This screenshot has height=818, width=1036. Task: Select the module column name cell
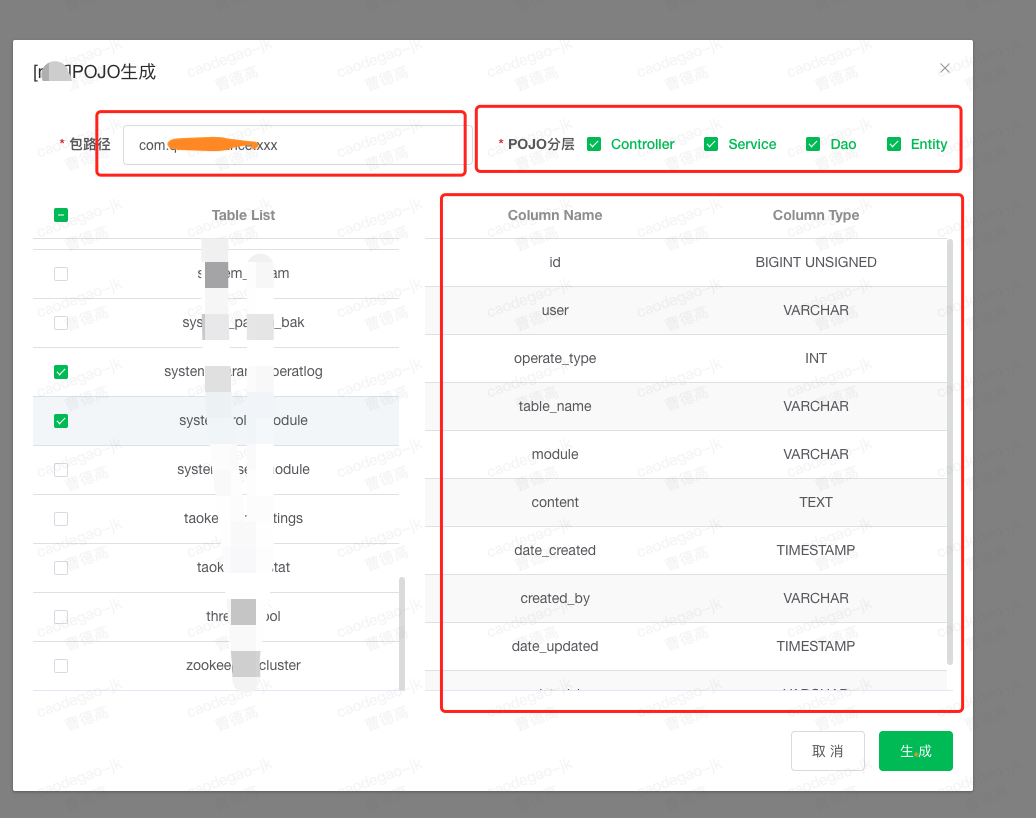point(554,454)
